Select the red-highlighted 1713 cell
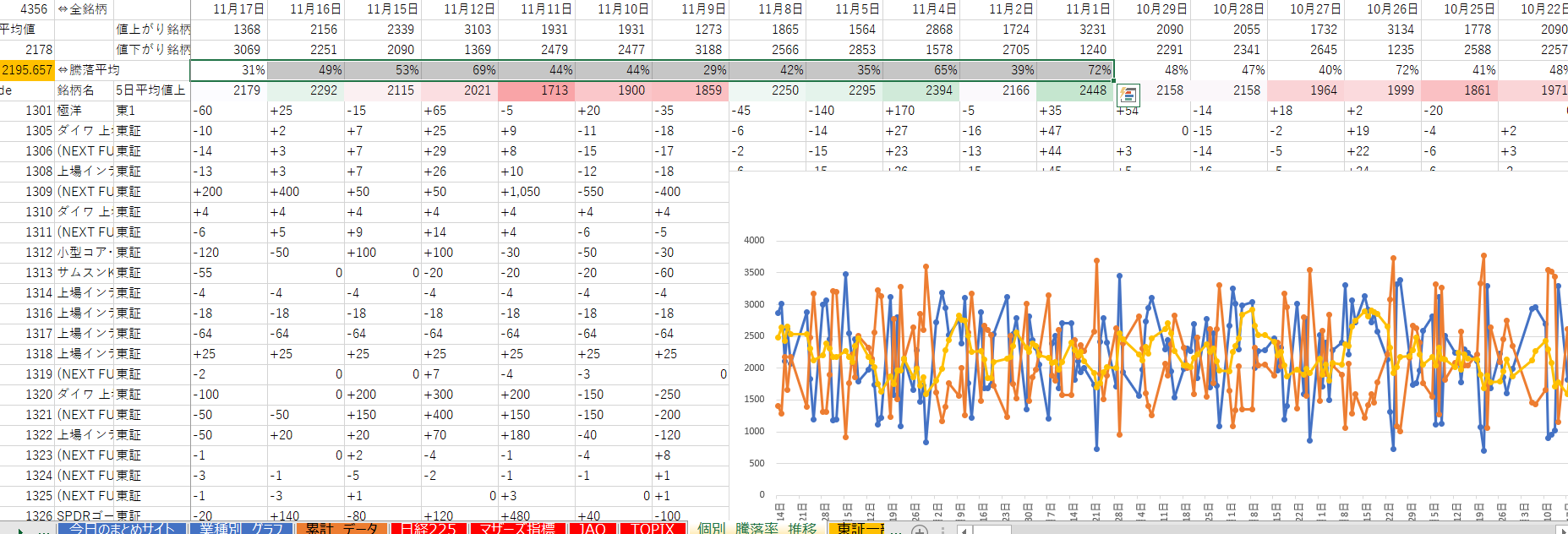This screenshot has height=534, width=1568. (x=536, y=90)
